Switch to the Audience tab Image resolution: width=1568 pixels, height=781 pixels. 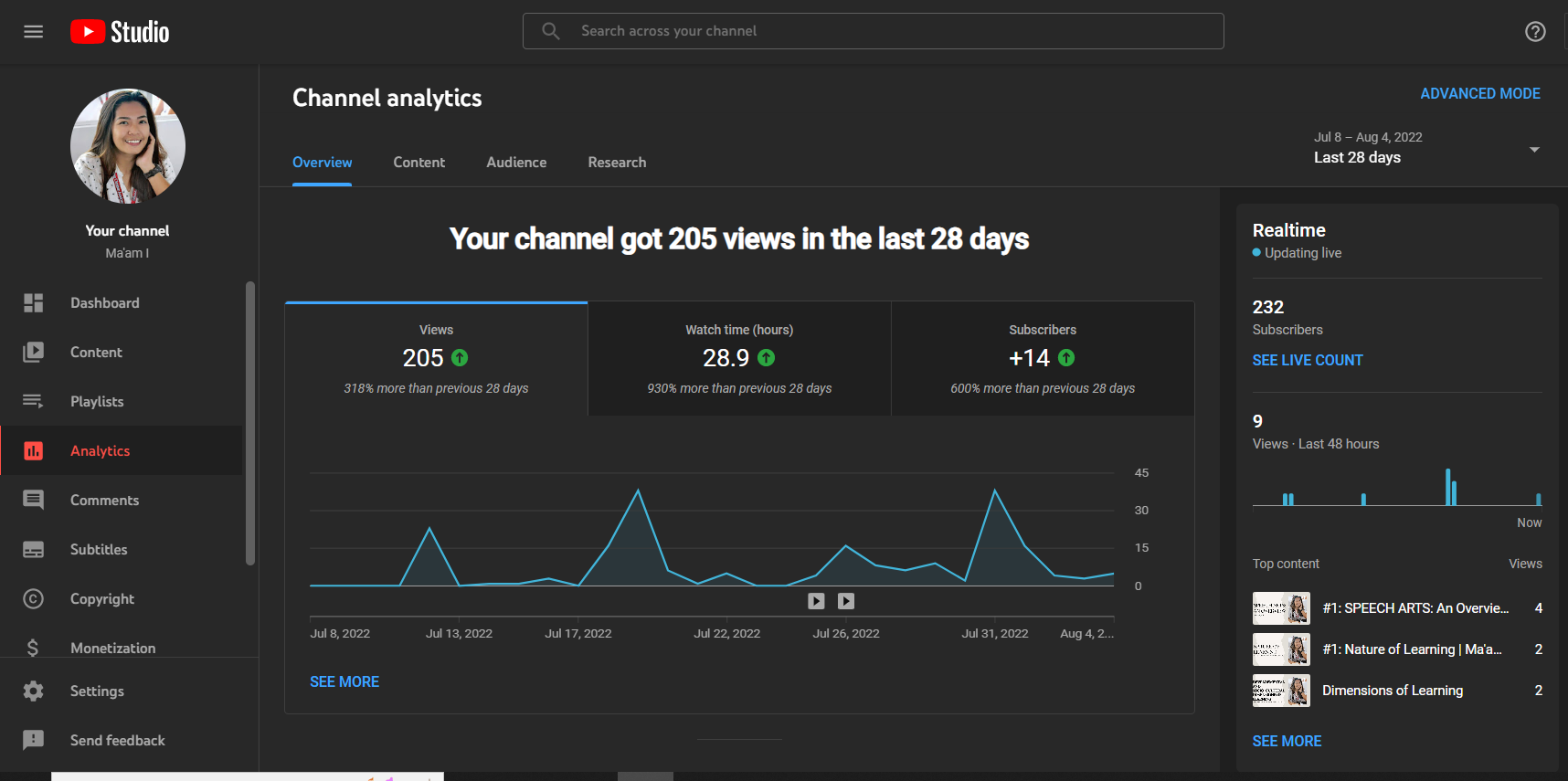tap(516, 163)
